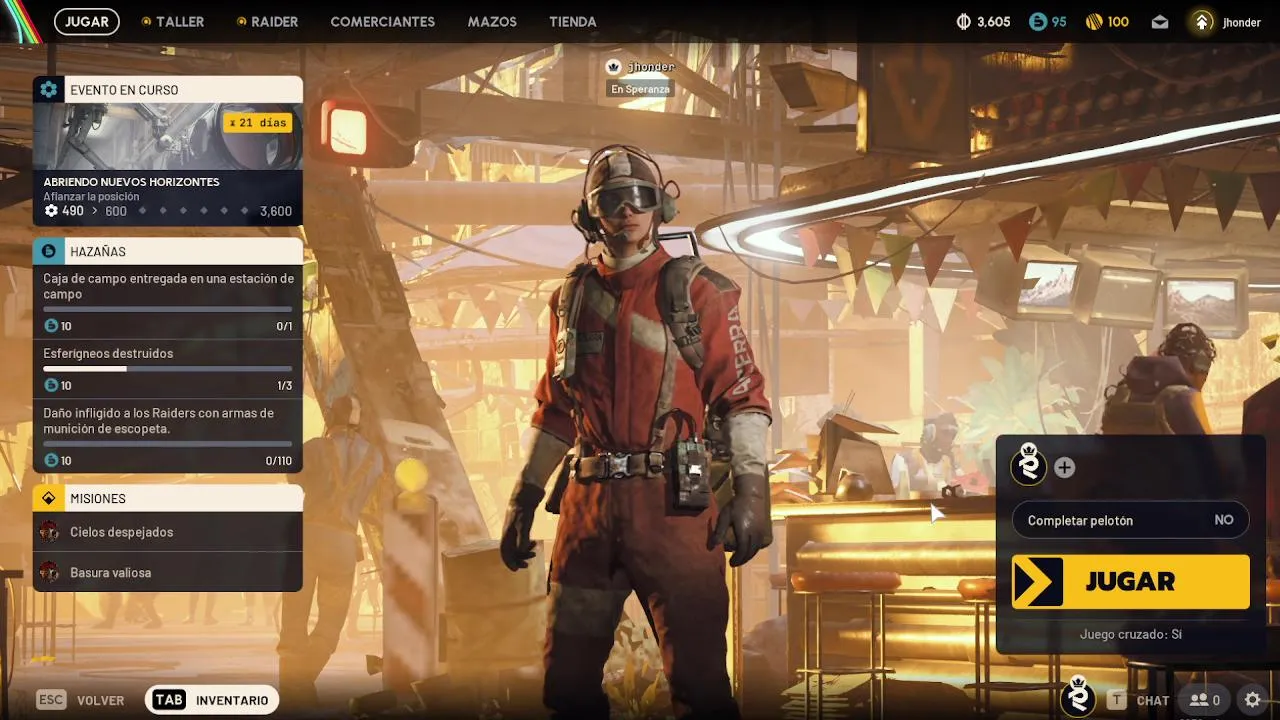Open the EVENTO EN CURSO gear icon
The height and width of the screenshot is (720, 1280).
pos(48,90)
